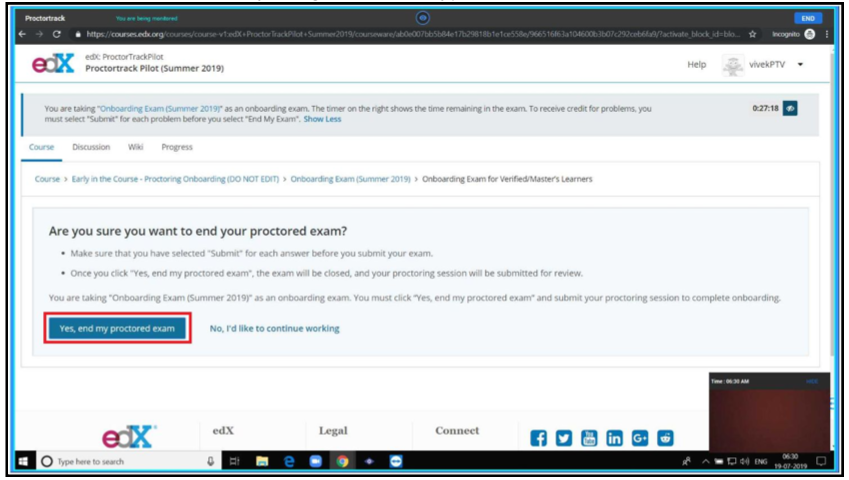
Task: Open Edge browser from taskbar
Action: pyautogui.click(x=289, y=462)
